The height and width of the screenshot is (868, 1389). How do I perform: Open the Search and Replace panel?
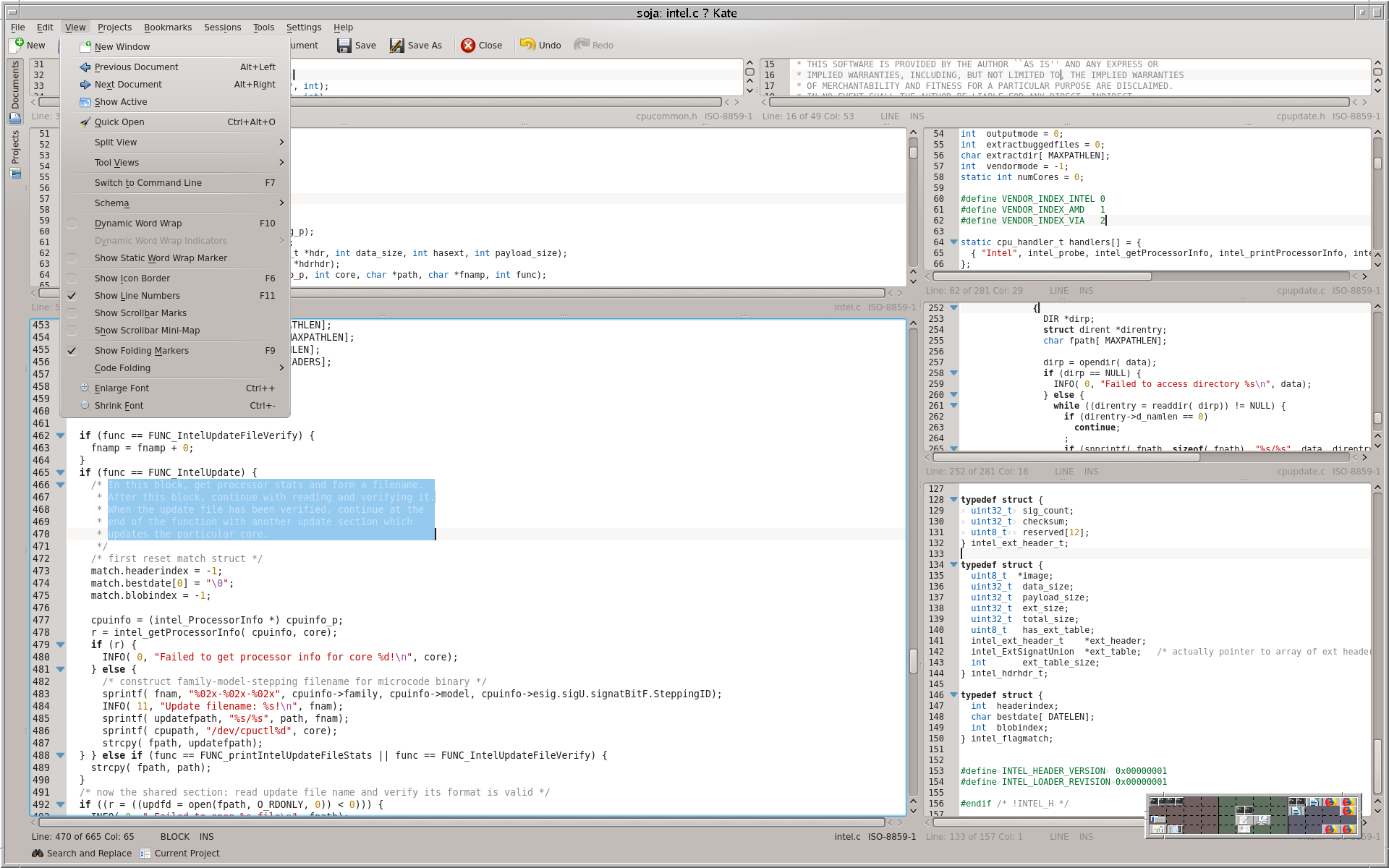click(x=82, y=854)
